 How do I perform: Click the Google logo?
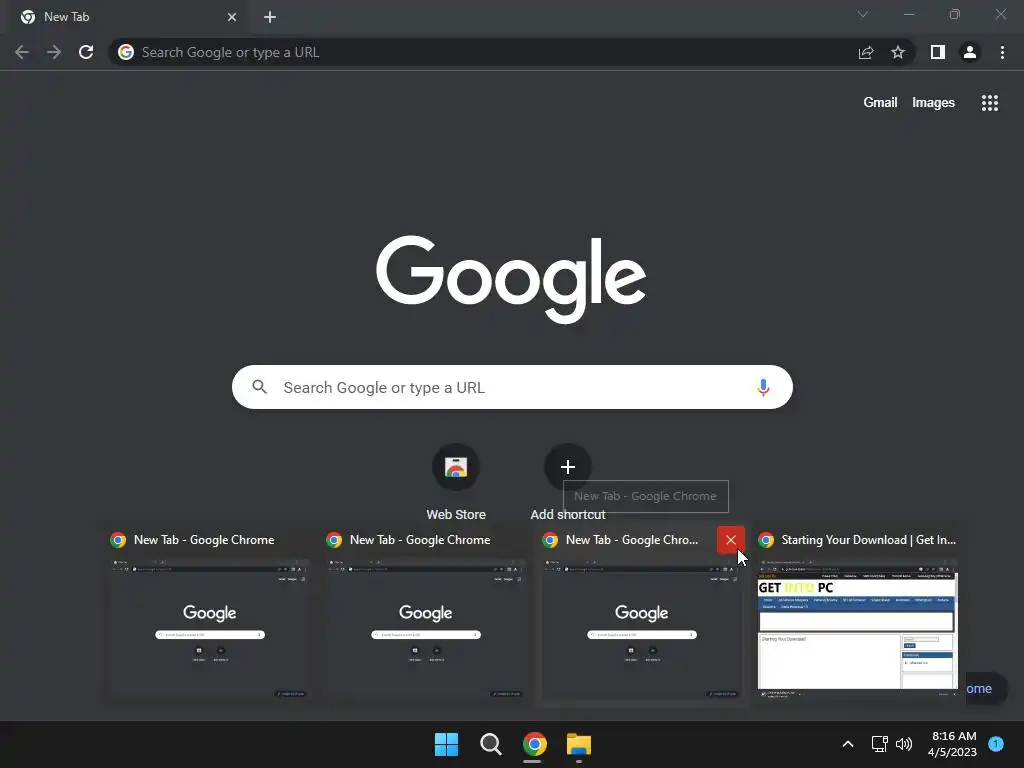click(x=511, y=279)
